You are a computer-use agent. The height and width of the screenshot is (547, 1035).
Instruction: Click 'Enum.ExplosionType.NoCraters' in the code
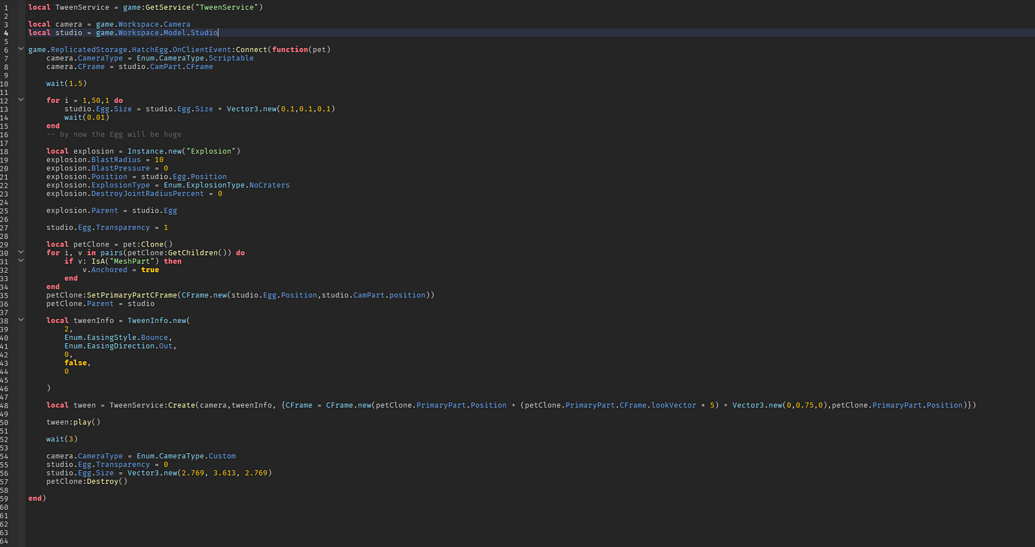pos(226,185)
